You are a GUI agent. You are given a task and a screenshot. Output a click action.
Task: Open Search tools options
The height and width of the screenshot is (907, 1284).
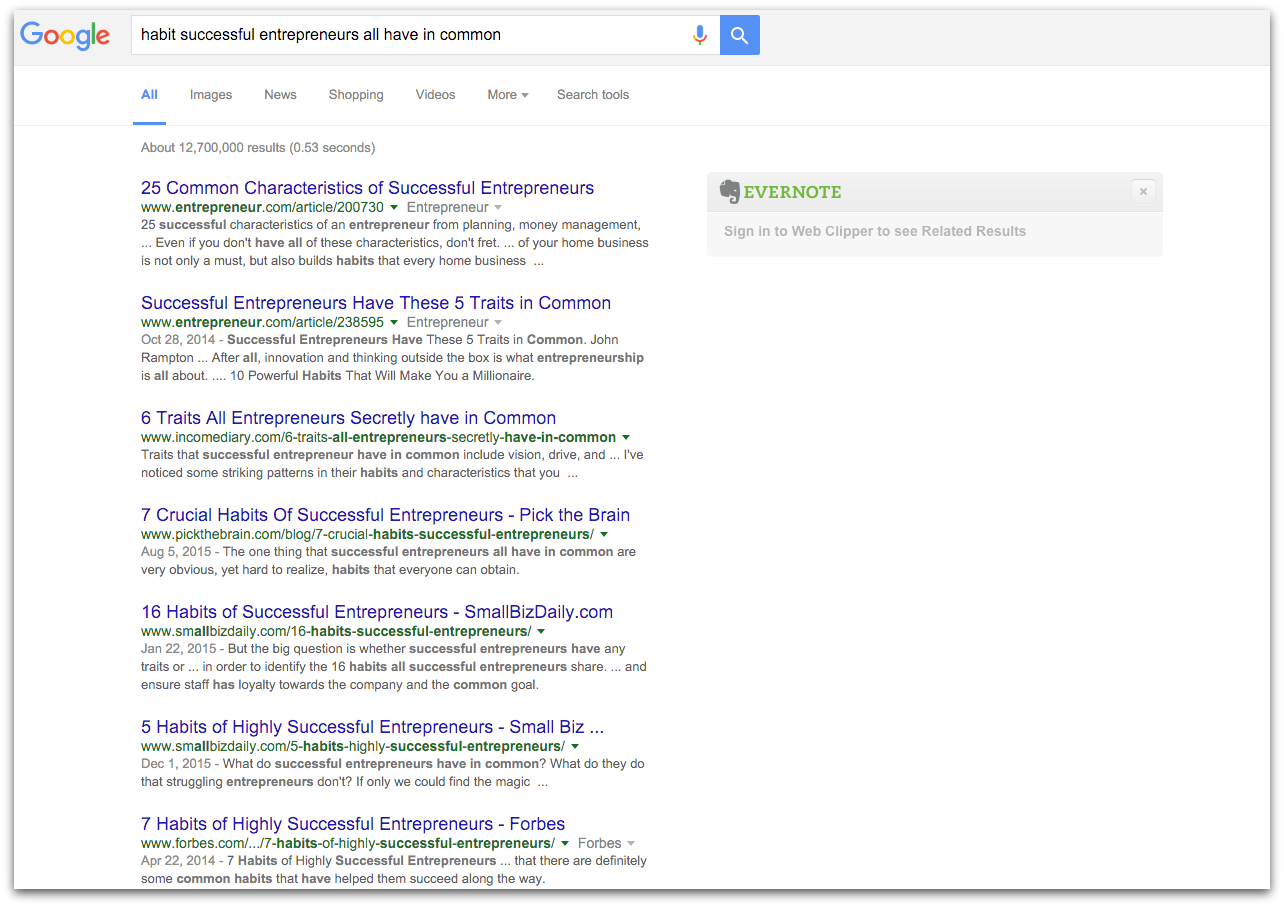click(593, 95)
